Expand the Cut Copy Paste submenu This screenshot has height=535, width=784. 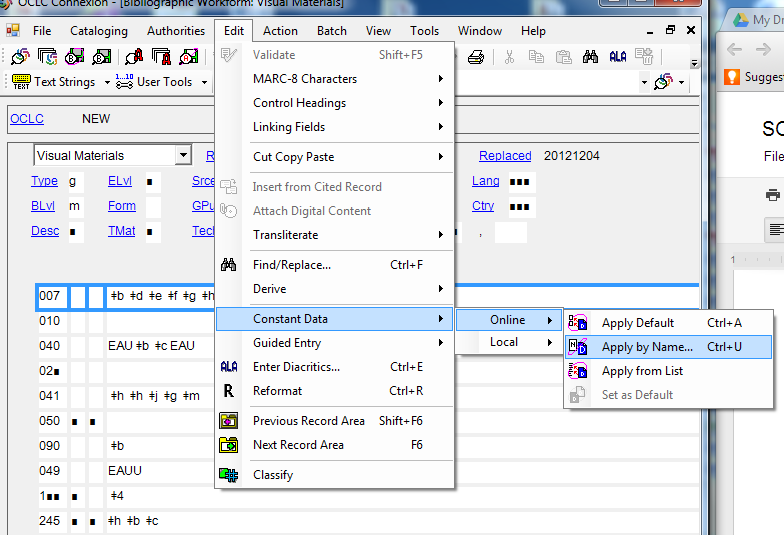pos(440,156)
